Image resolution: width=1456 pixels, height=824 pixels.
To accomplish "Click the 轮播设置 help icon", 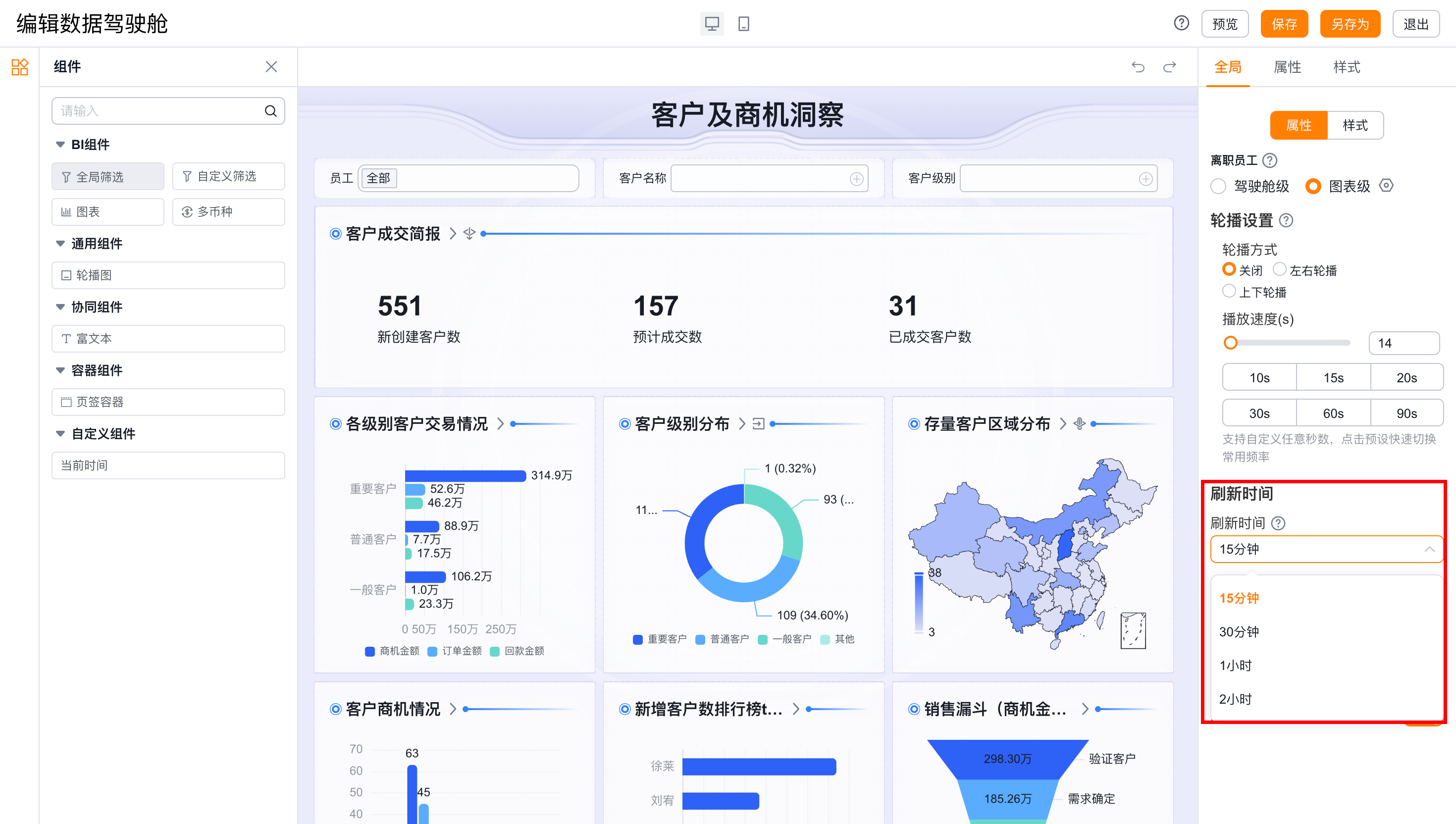I will coord(1286,220).
